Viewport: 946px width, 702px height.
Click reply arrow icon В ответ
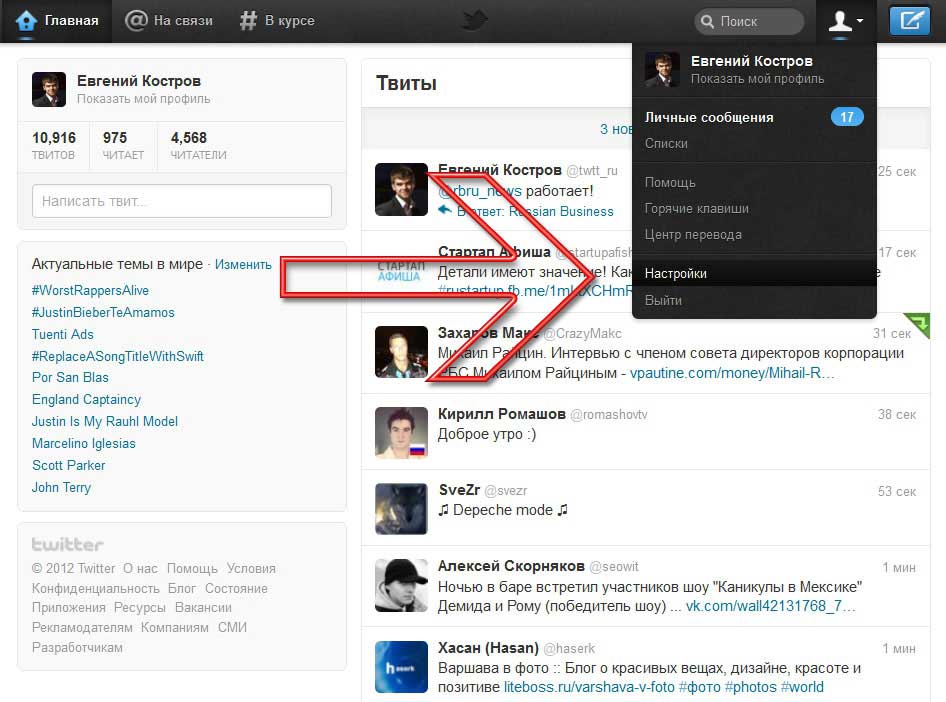445,210
